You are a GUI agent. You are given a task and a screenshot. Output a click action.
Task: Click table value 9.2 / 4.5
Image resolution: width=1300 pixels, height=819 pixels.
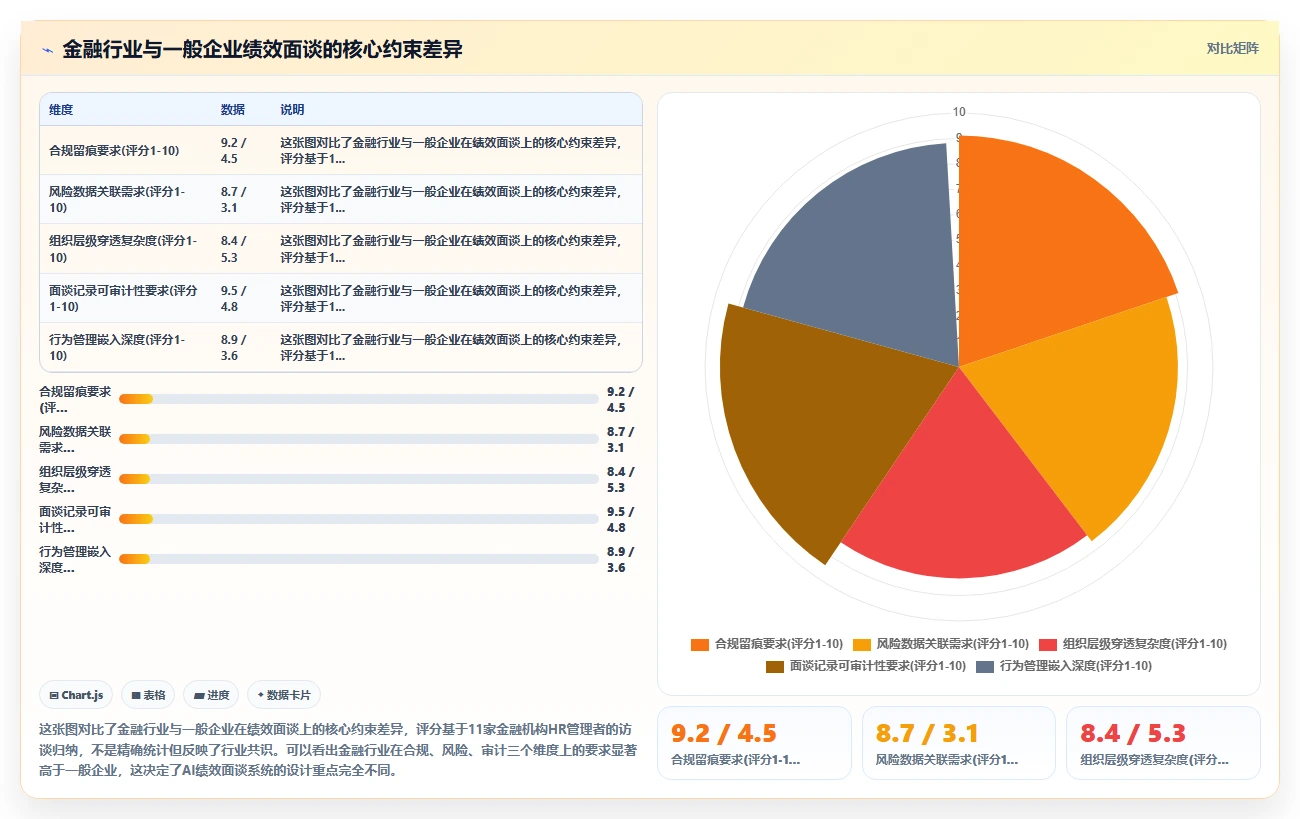(x=235, y=151)
